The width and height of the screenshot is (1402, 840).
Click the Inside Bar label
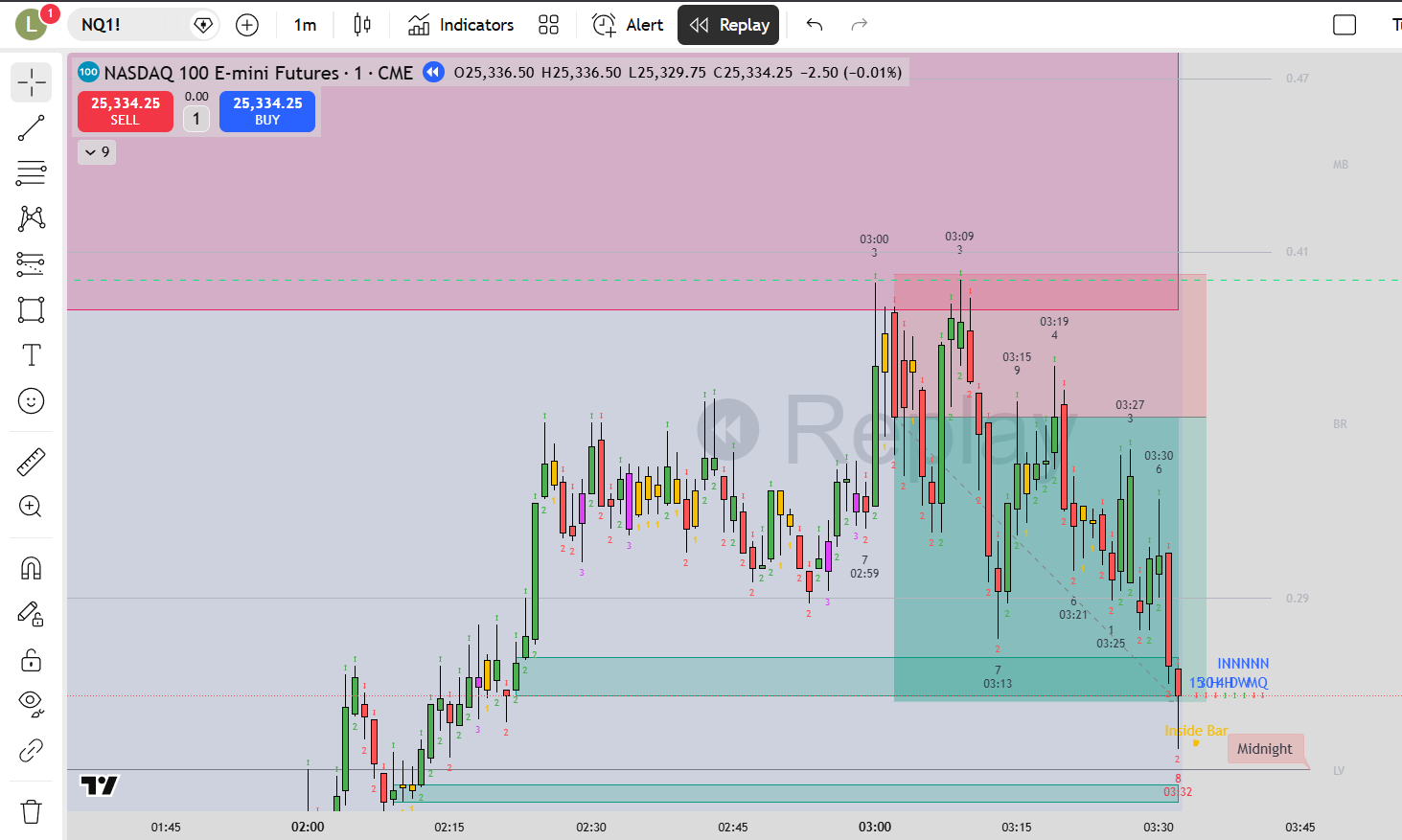pyautogui.click(x=1196, y=731)
